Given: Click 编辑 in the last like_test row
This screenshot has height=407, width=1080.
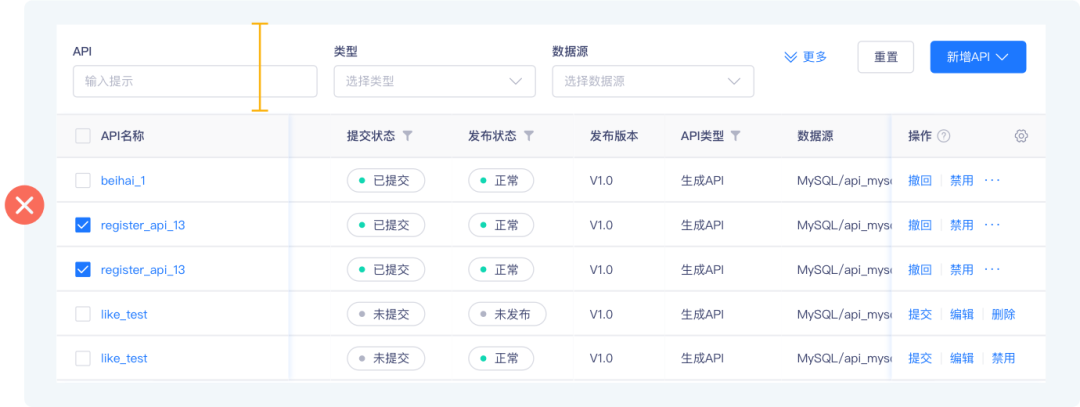Looking at the screenshot, I should pyautogui.click(x=961, y=358).
